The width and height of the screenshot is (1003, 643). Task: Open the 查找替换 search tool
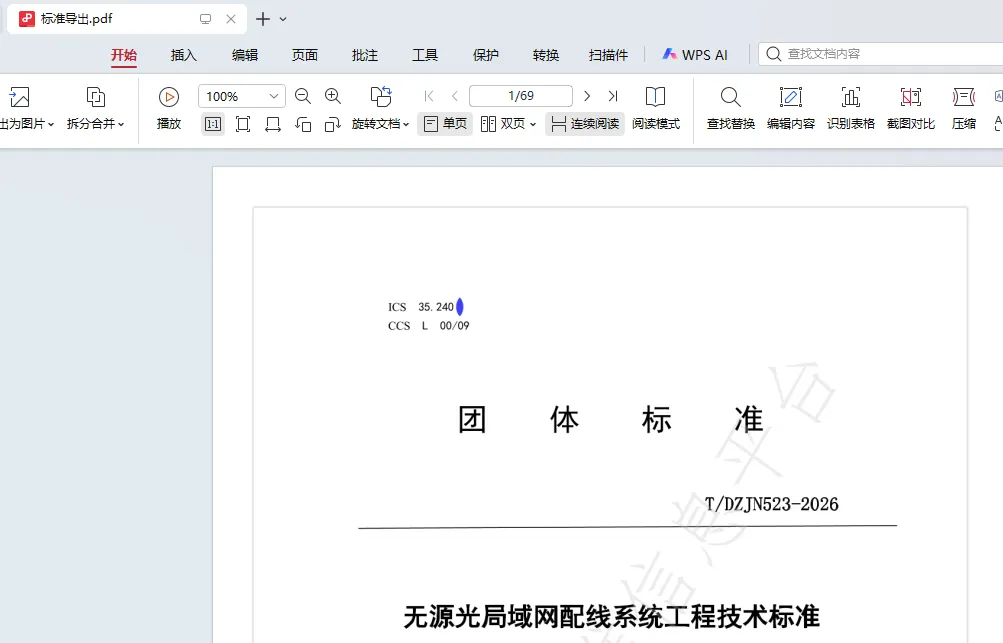tap(731, 108)
